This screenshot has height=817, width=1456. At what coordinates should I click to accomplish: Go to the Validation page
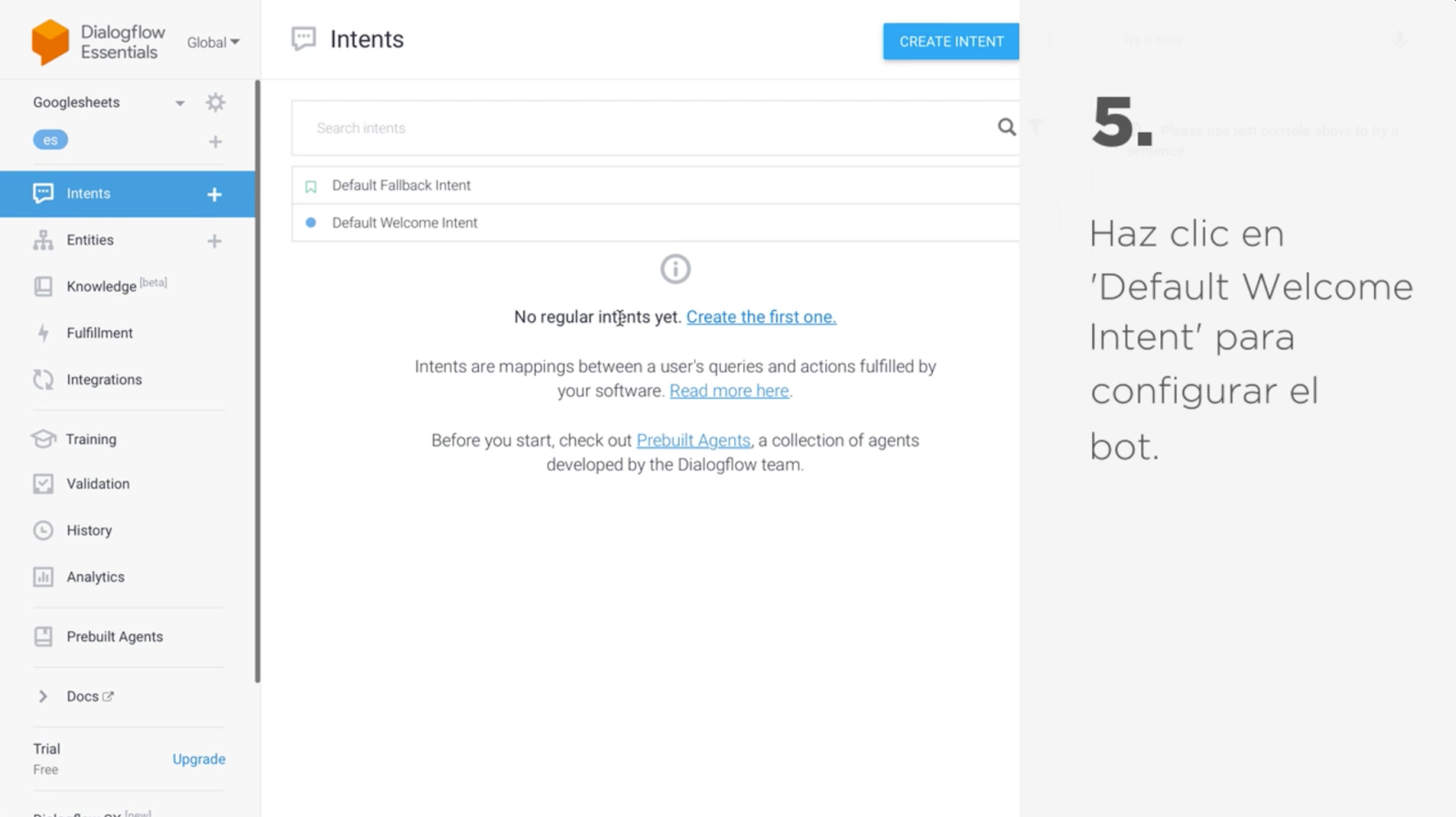click(x=97, y=484)
